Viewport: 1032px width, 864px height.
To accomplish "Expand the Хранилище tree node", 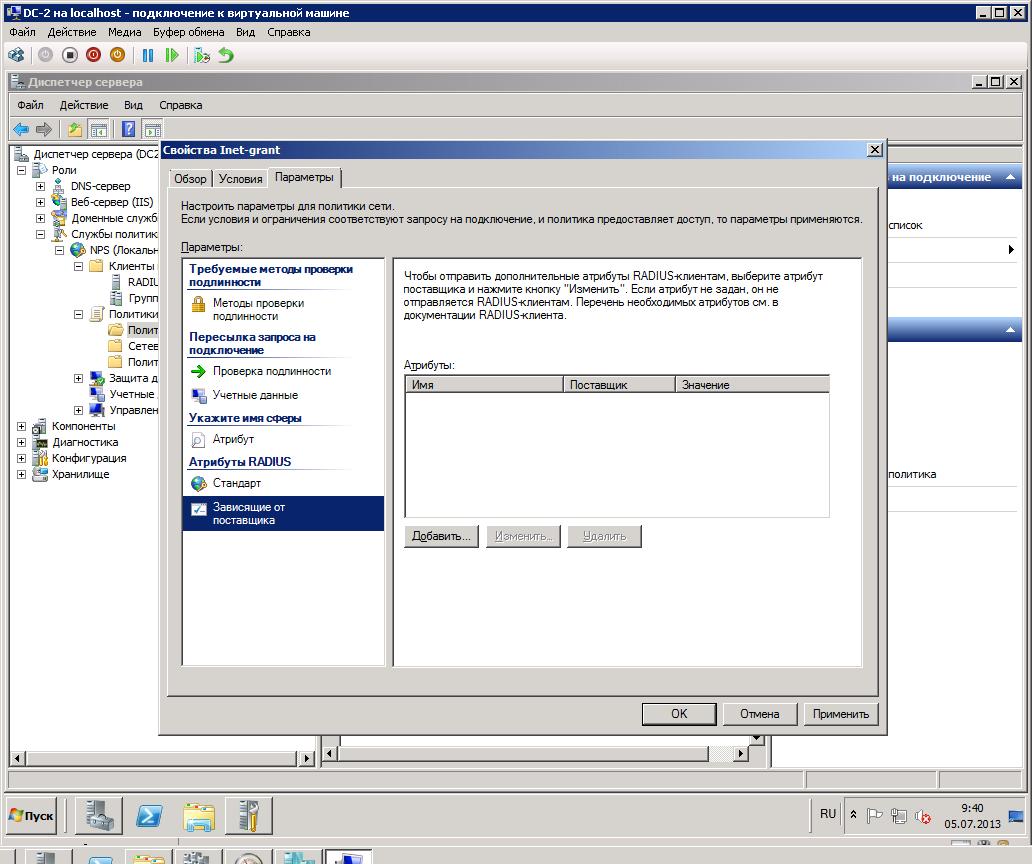I will [22, 474].
